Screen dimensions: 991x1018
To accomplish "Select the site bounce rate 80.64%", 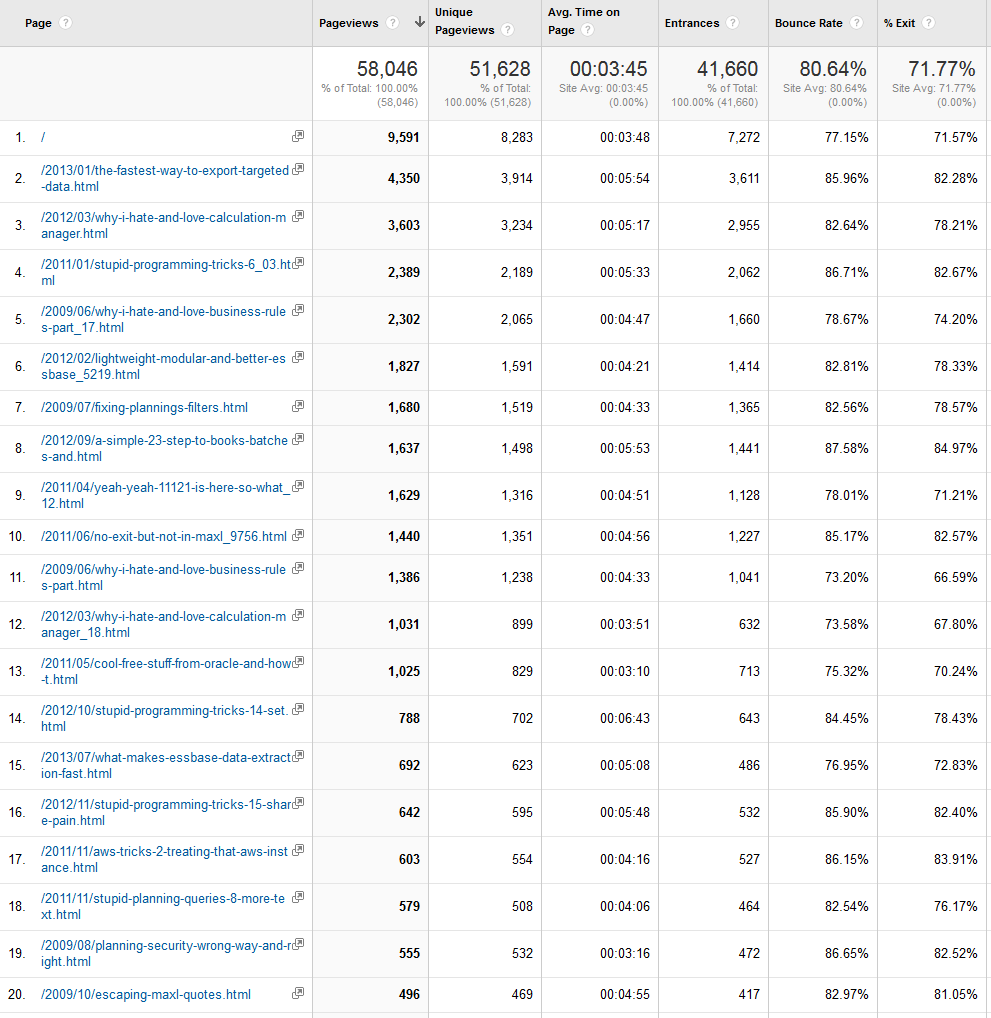I will (833, 69).
